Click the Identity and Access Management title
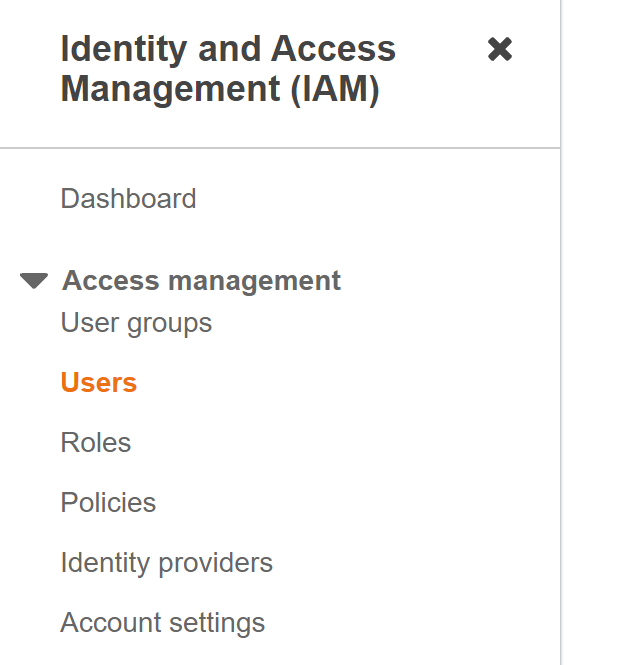Image resolution: width=630 pixels, height=665 pixels. point(228,68)
